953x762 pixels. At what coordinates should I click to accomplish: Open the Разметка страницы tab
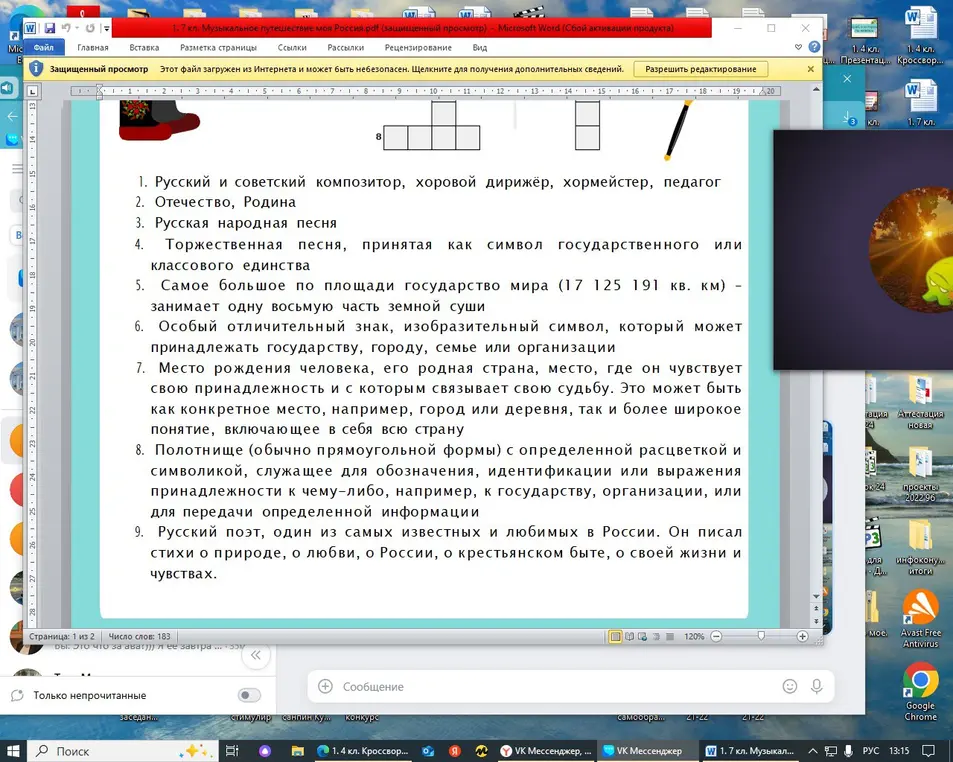click(x=218, y=47)
